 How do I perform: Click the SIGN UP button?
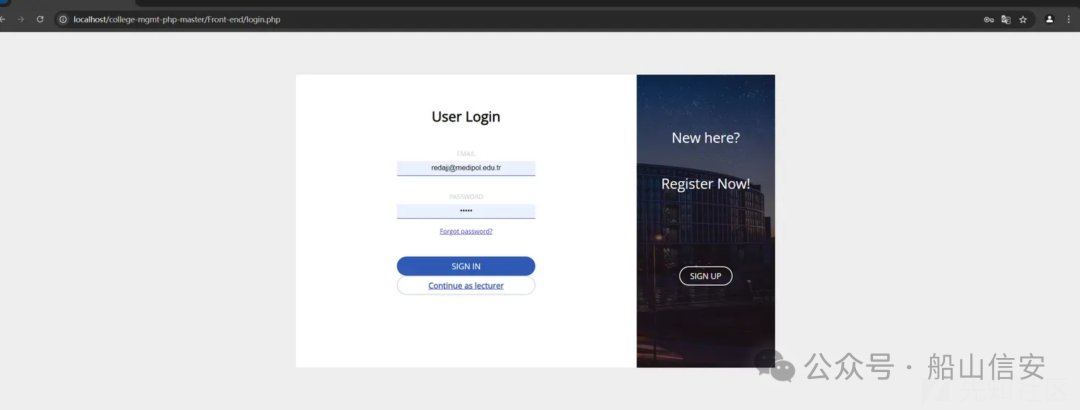(705, 276)
